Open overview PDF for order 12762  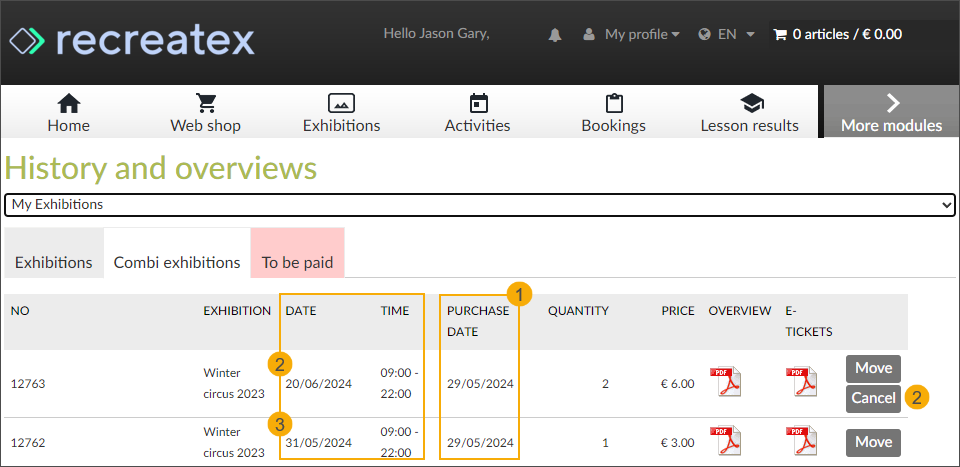tap(726, 441)
